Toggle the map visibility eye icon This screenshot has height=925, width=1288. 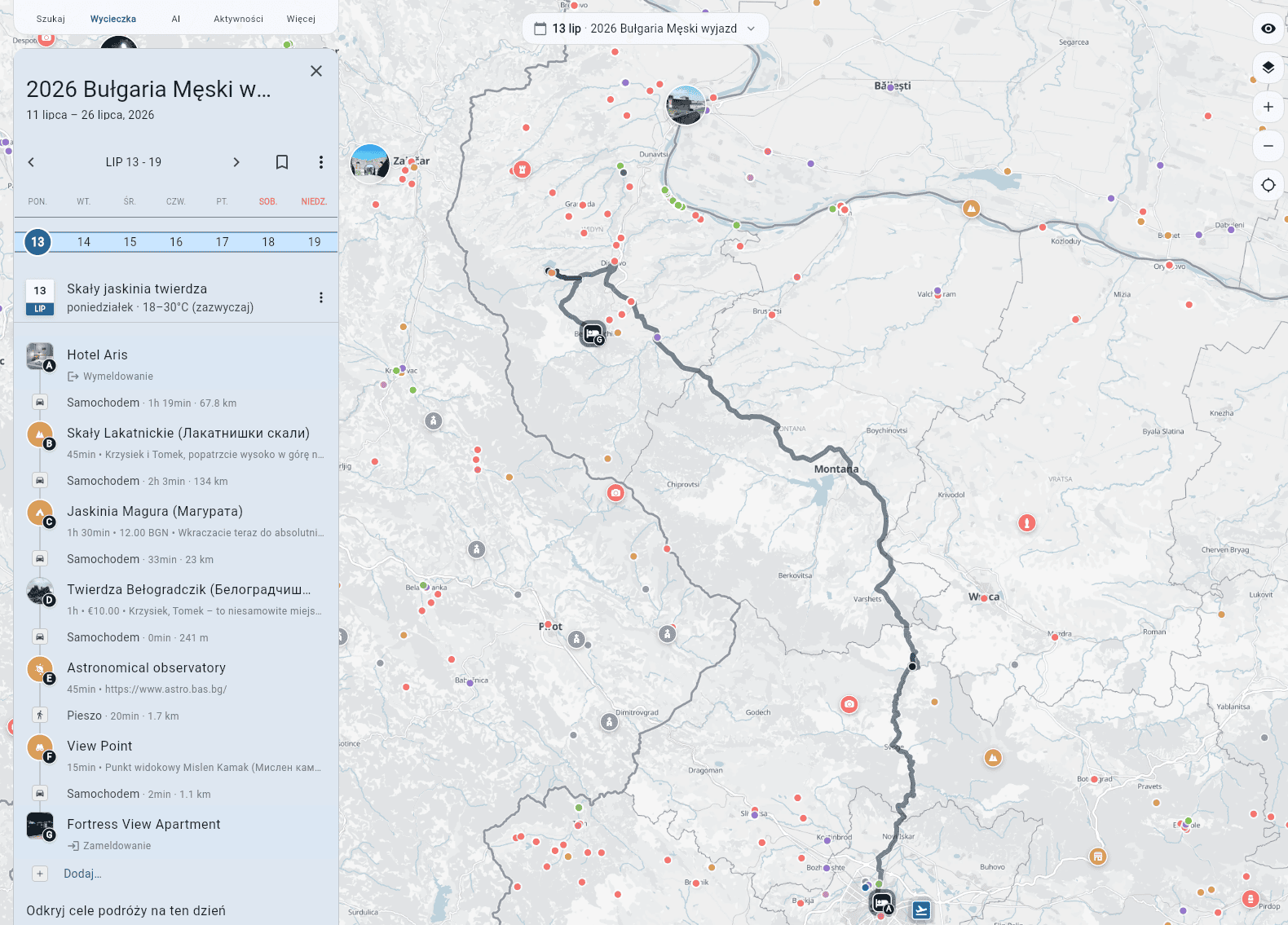pos(1268,29)
